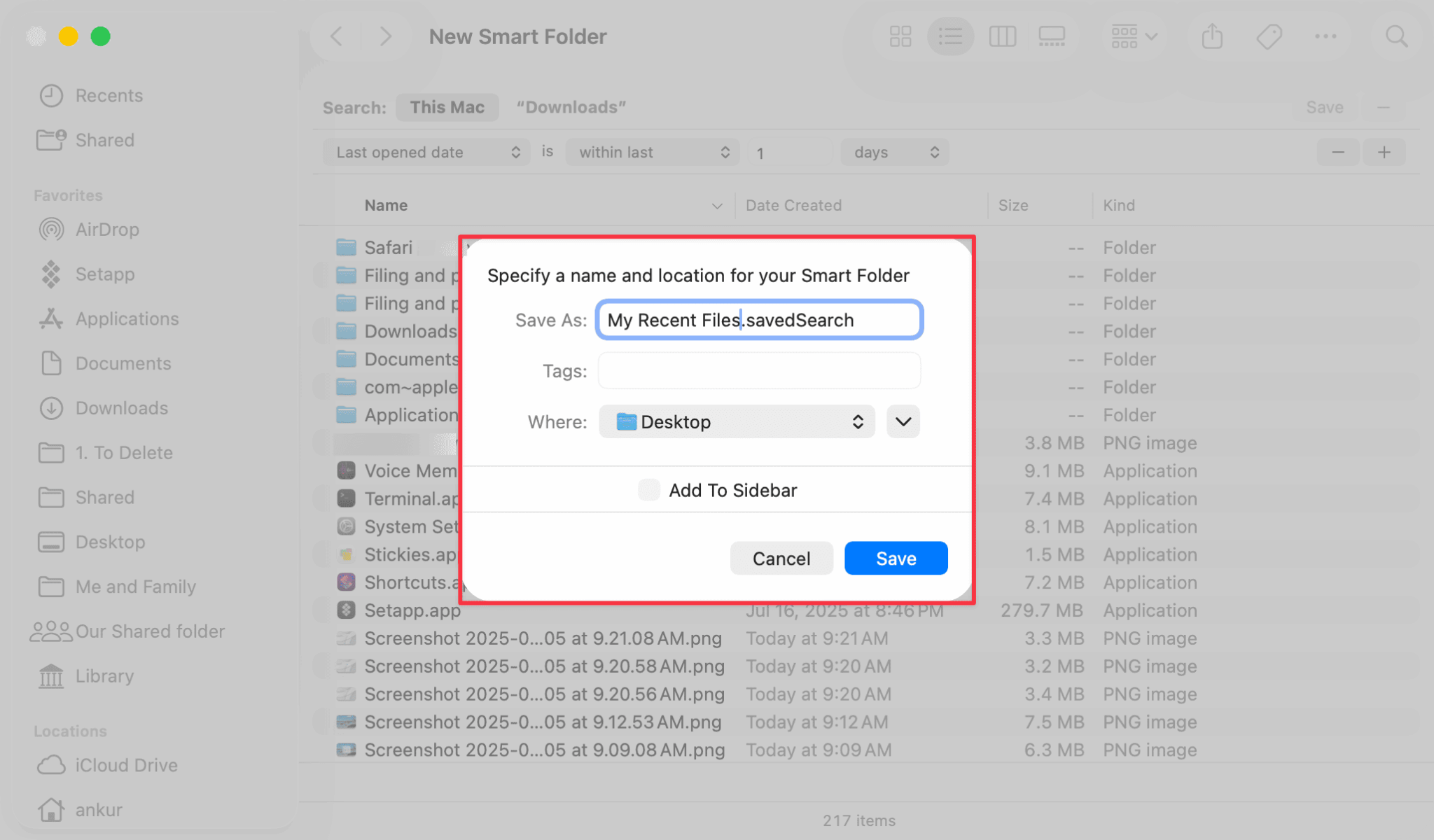Switch to list view in toolbar
The width and height of the screenshot is (1434, 840).
(950, 36)
